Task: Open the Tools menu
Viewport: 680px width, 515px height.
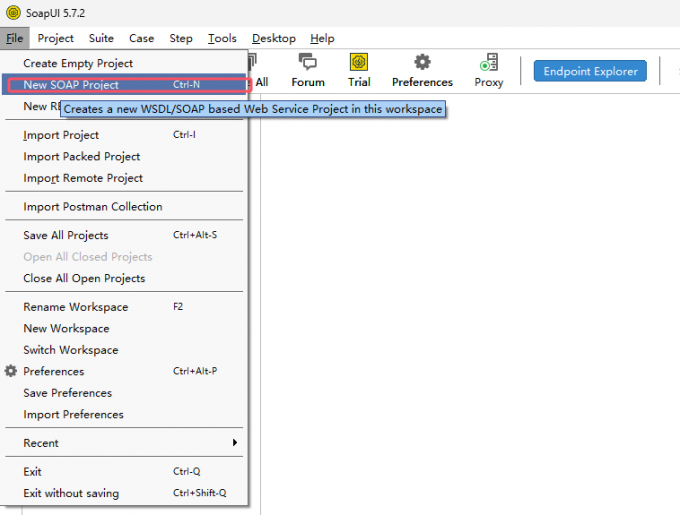Action: (222, 38)
